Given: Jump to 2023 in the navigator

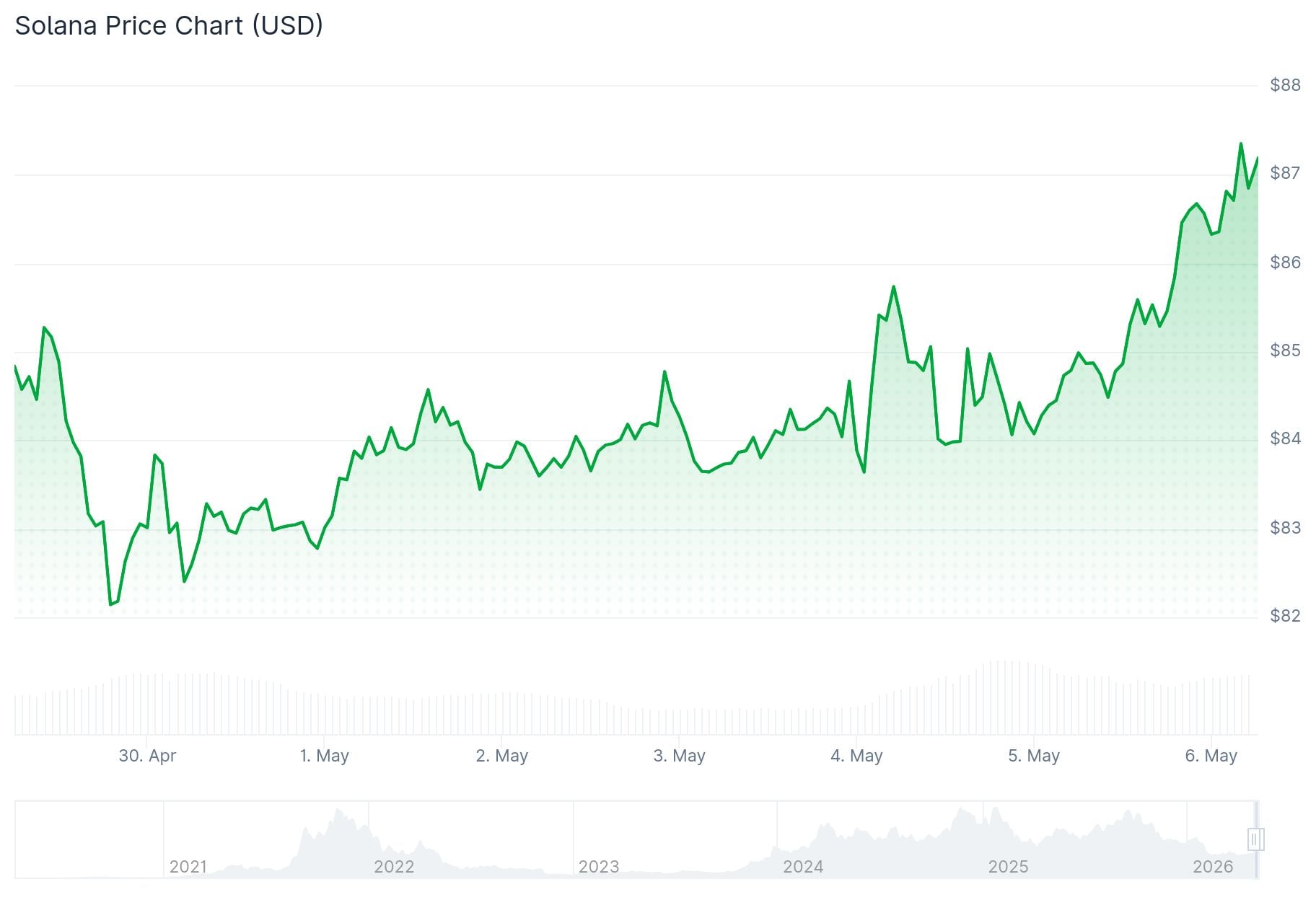Looking at the screenshot, I should (599, 866).
